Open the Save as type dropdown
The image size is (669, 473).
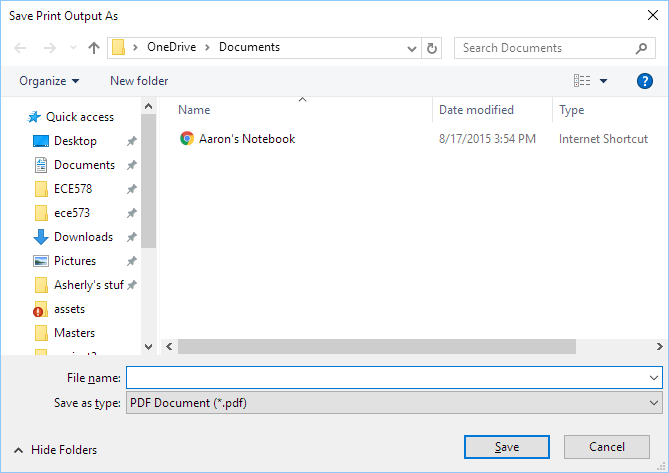[394, 403]
